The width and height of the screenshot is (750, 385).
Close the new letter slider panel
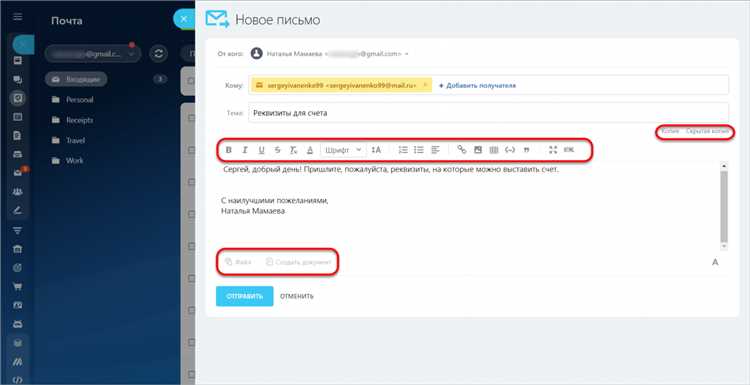pos(184,20)
